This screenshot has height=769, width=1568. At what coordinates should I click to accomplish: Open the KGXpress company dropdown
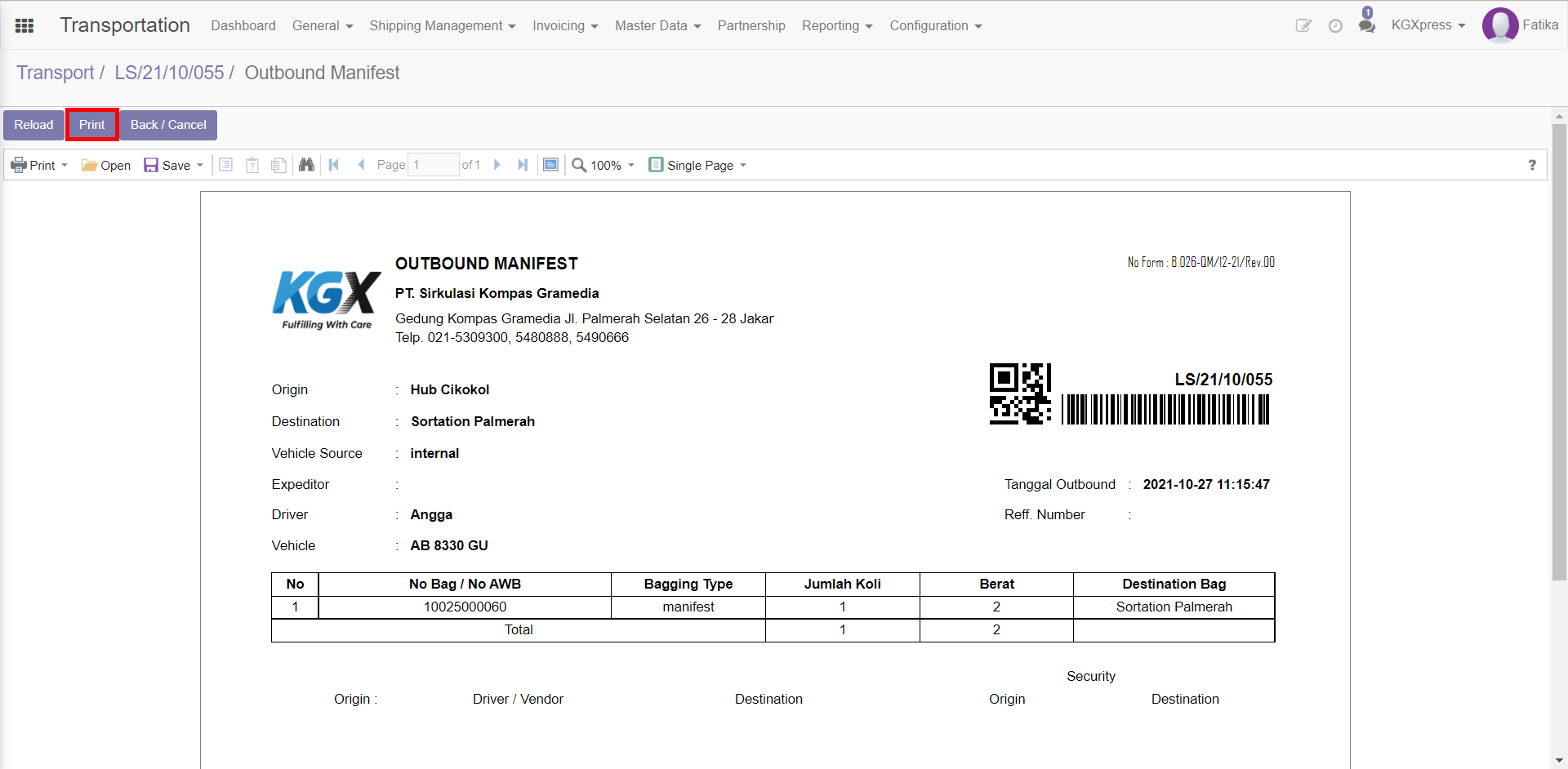pos(1428,25)
